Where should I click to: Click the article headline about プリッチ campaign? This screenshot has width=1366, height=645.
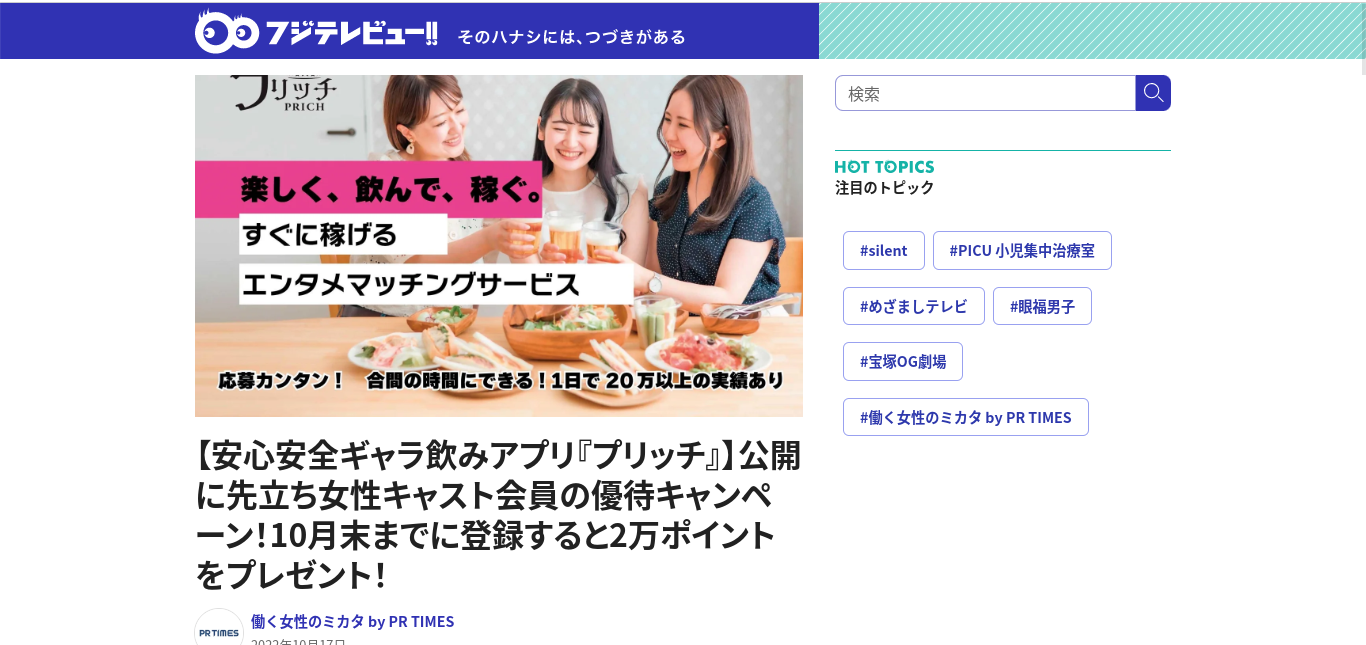(x=499, y=514)
